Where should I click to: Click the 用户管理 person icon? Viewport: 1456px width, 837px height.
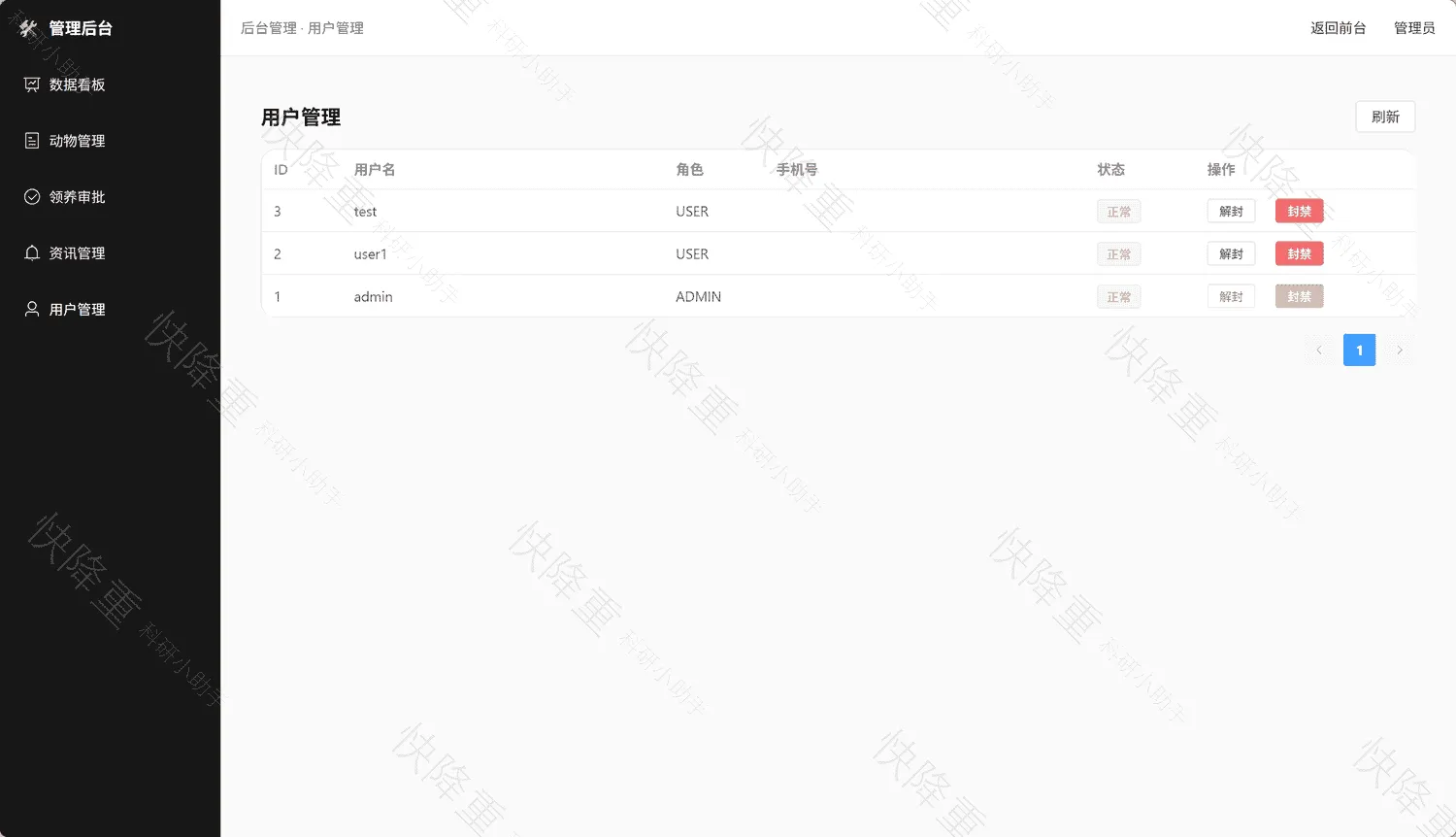(x=32, y=310)
